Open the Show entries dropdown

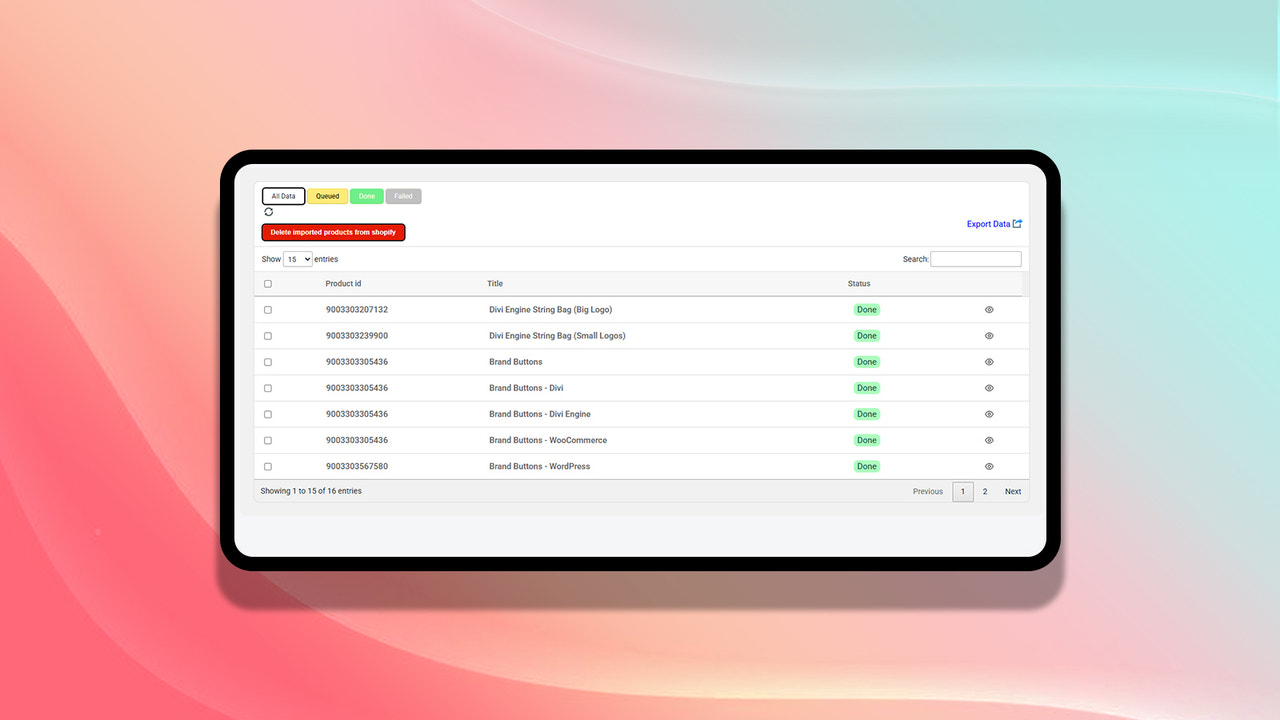click(298, 259)
